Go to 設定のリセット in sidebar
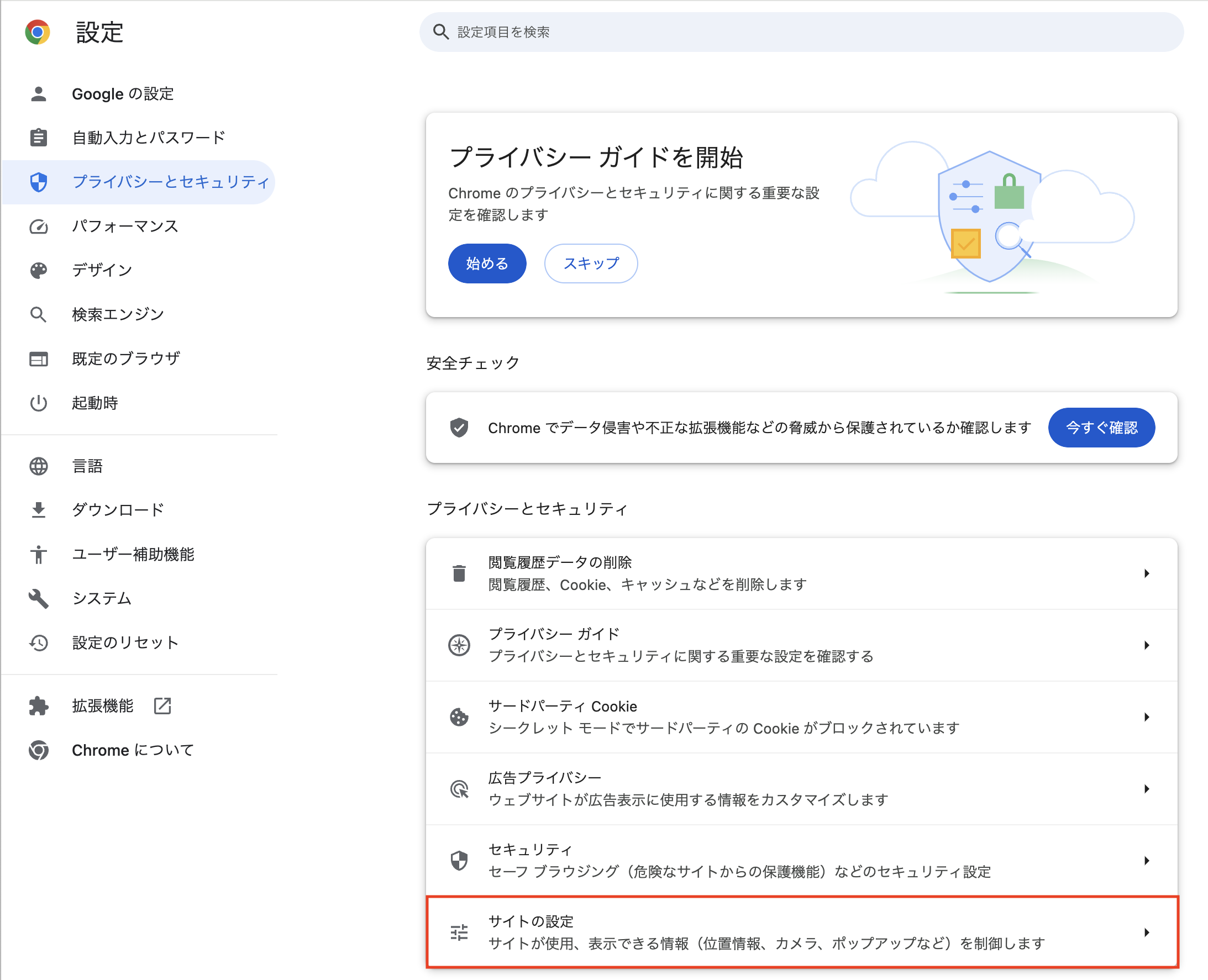1208x980 pixels. coord(125,642)
